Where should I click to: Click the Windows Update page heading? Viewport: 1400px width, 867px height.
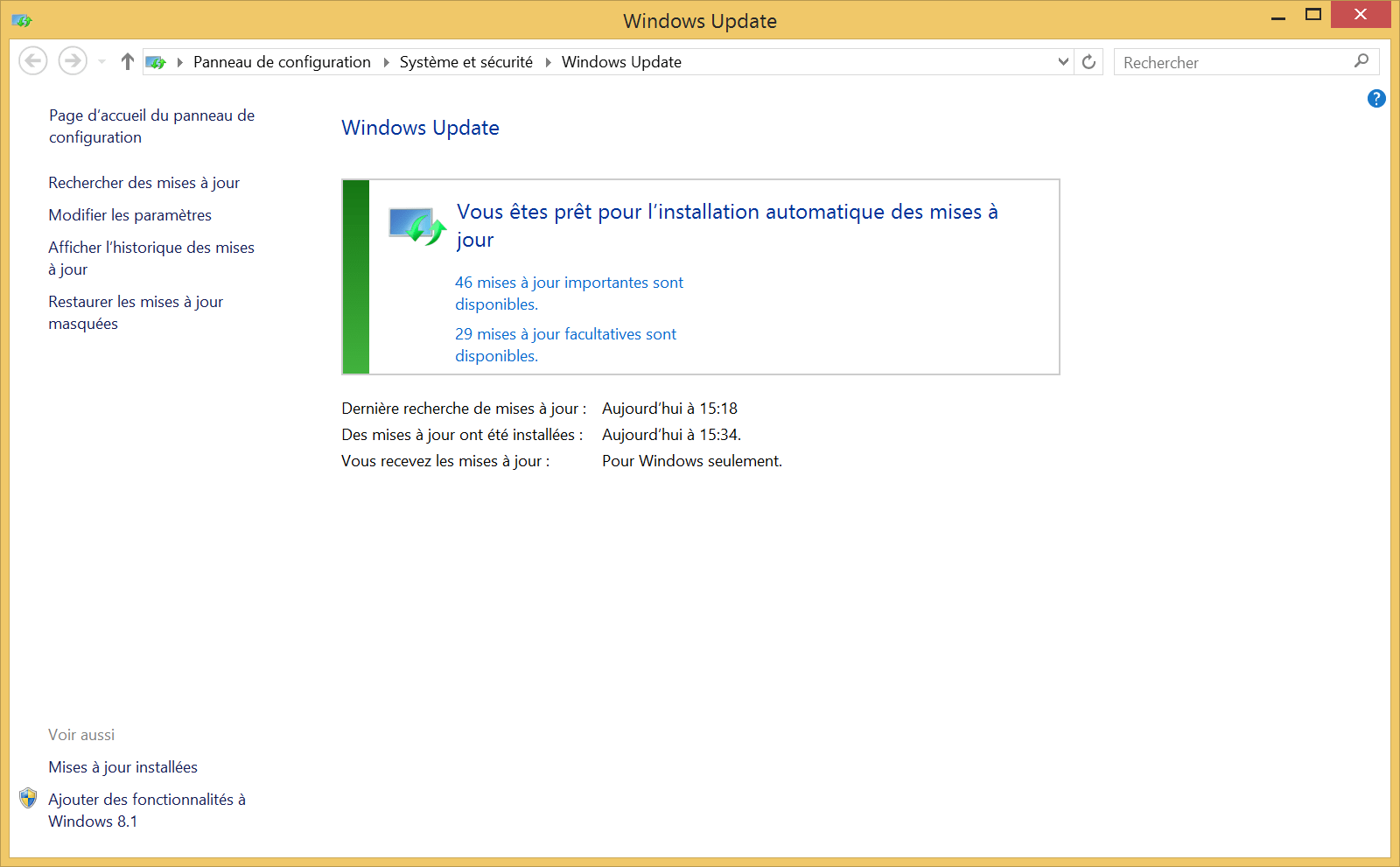pos(421,128)
